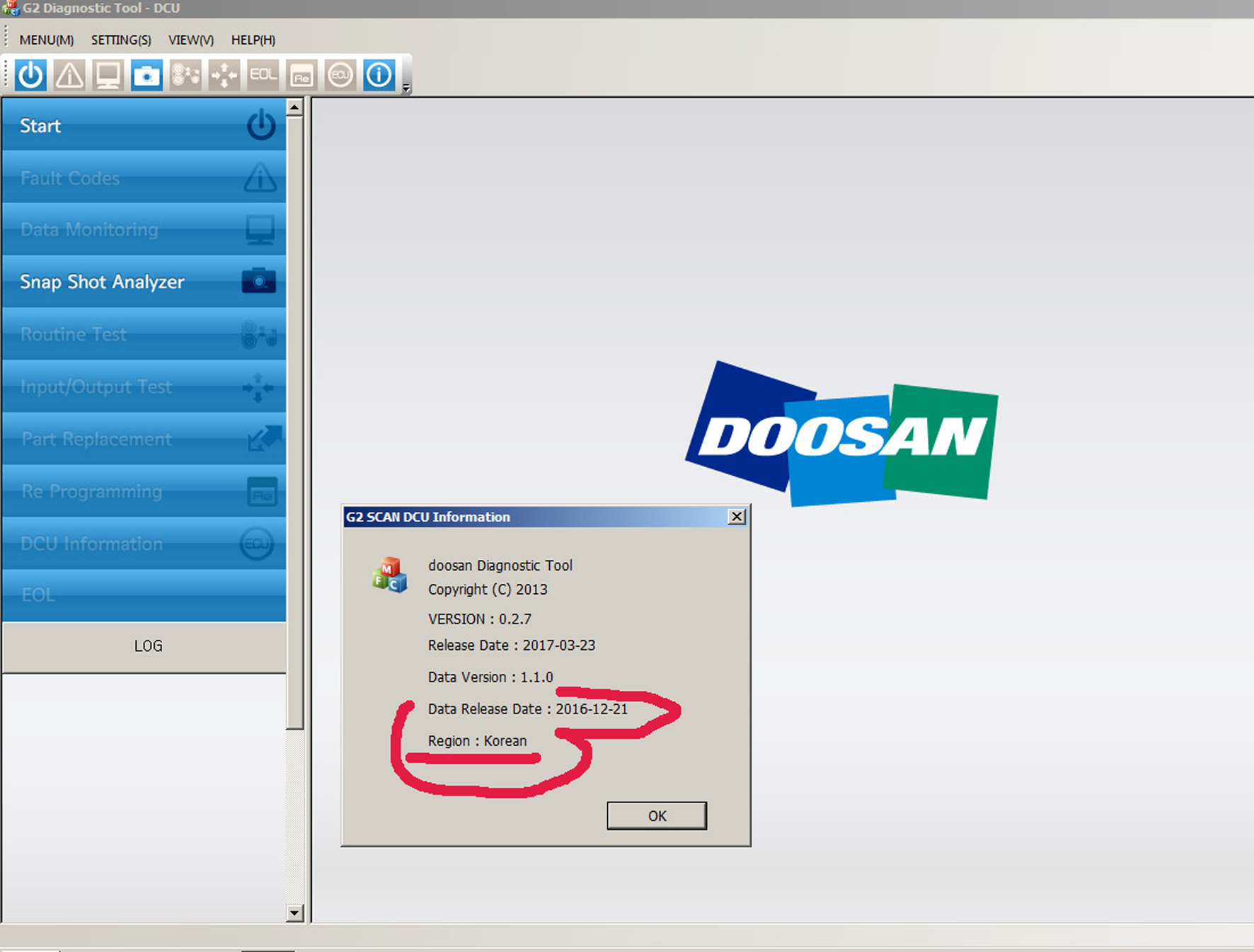Click the Start sidebar button
1254x952 pixels.
(x=144, y=125)
